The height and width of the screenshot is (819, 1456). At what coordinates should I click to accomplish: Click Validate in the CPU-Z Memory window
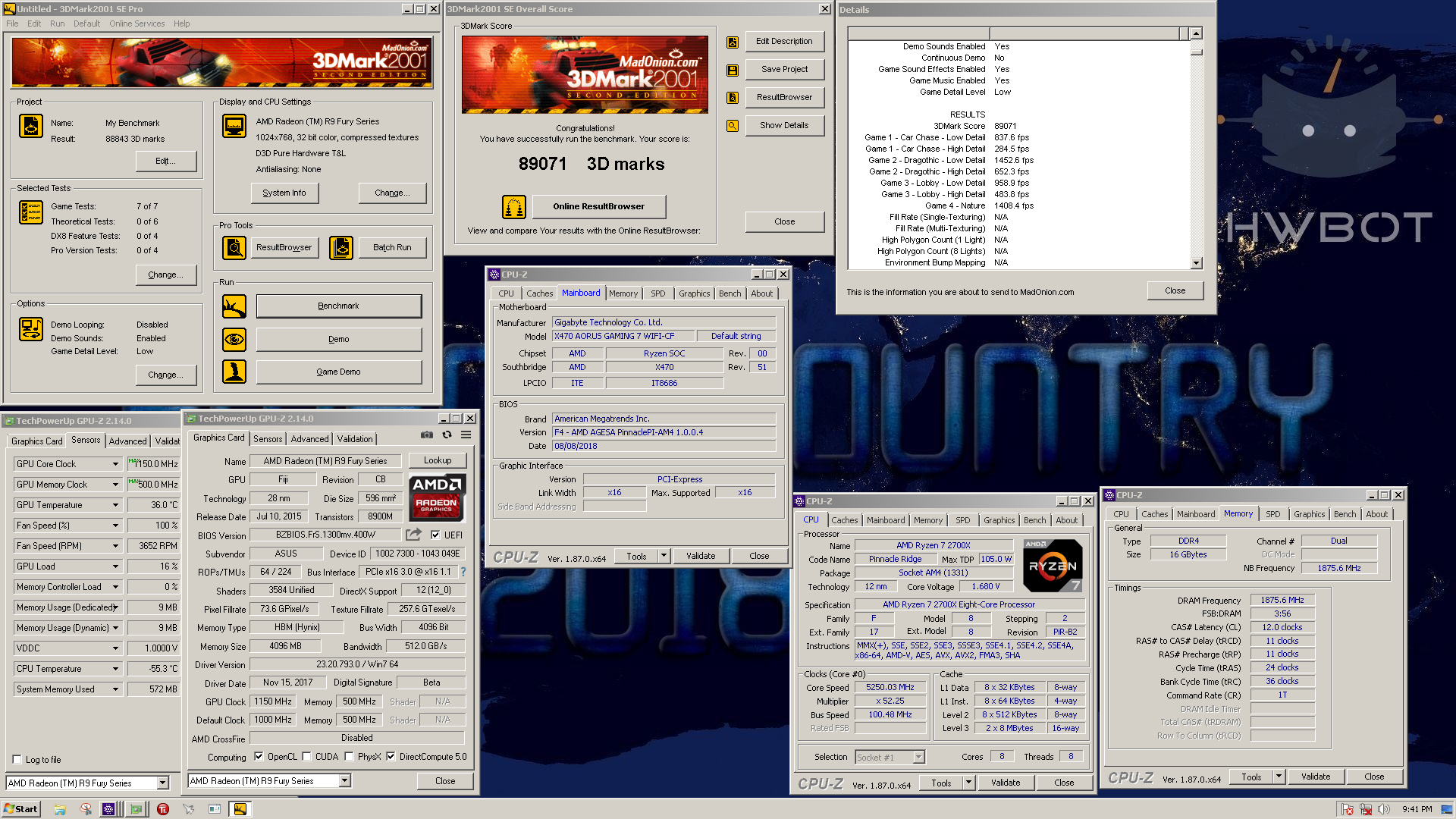[x=1316, y=777]
